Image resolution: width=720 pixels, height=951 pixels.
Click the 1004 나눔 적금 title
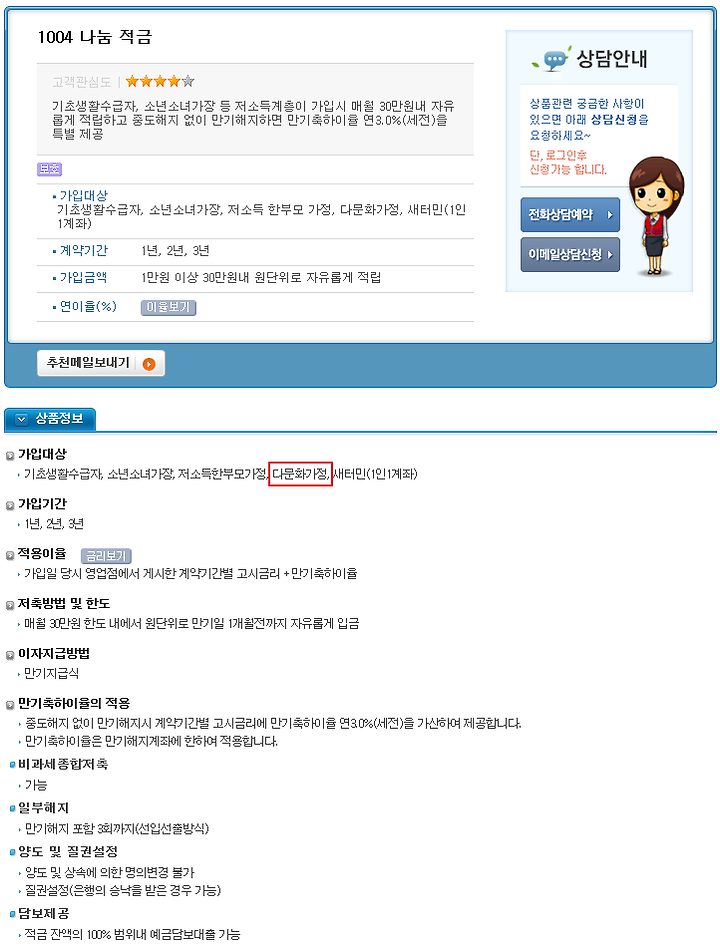click(x=95, y=37)
